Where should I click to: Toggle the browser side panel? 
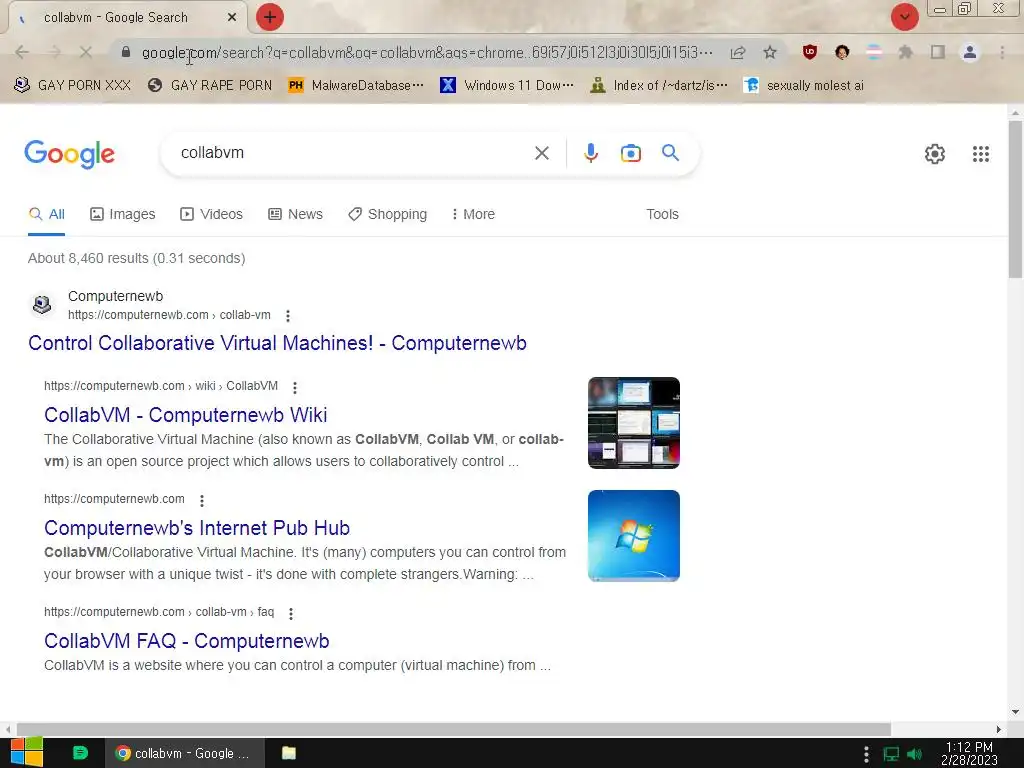pyautogui.click(x=938, y=52)
